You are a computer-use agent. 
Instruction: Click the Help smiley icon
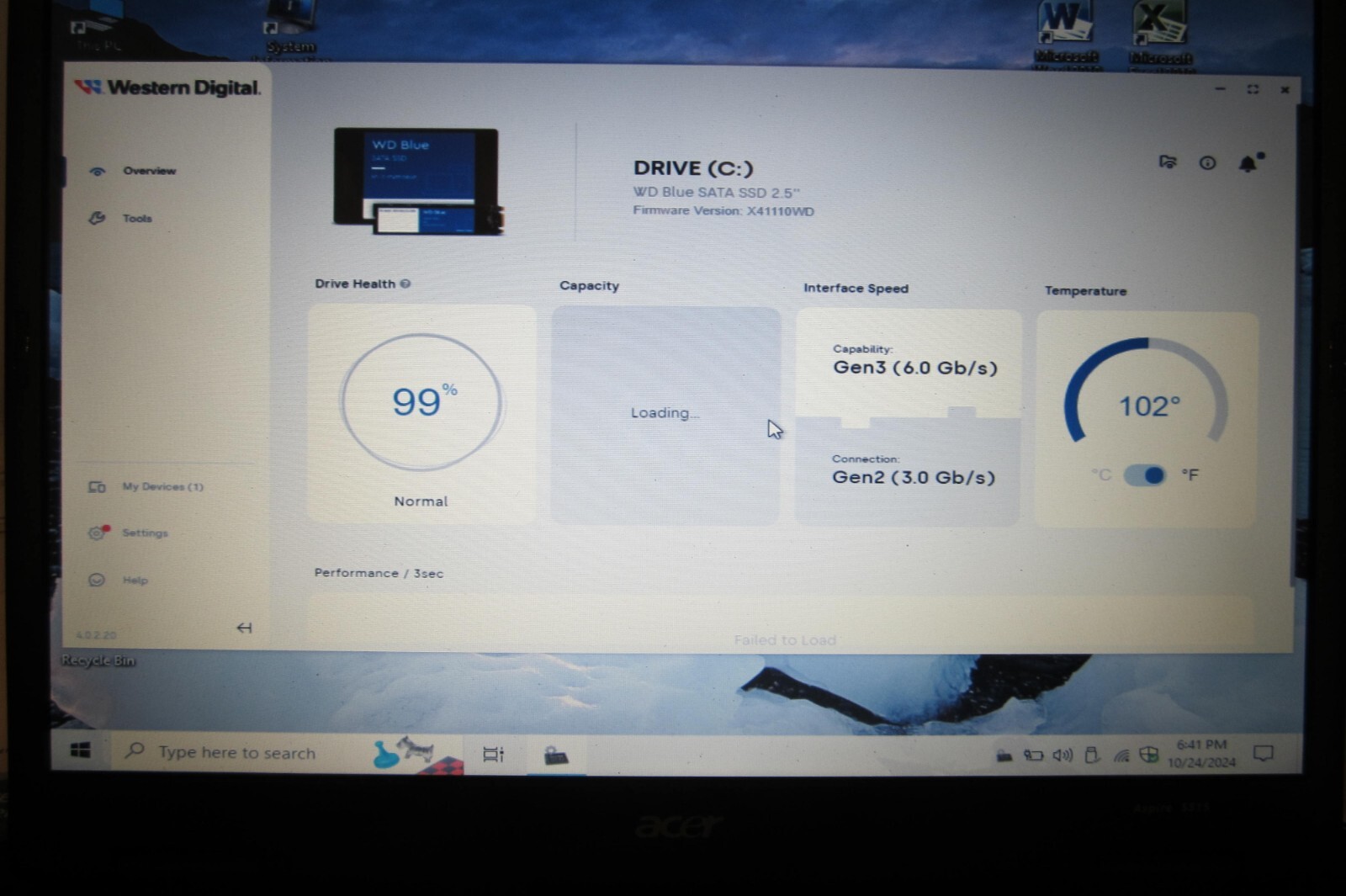coord(97,581)
